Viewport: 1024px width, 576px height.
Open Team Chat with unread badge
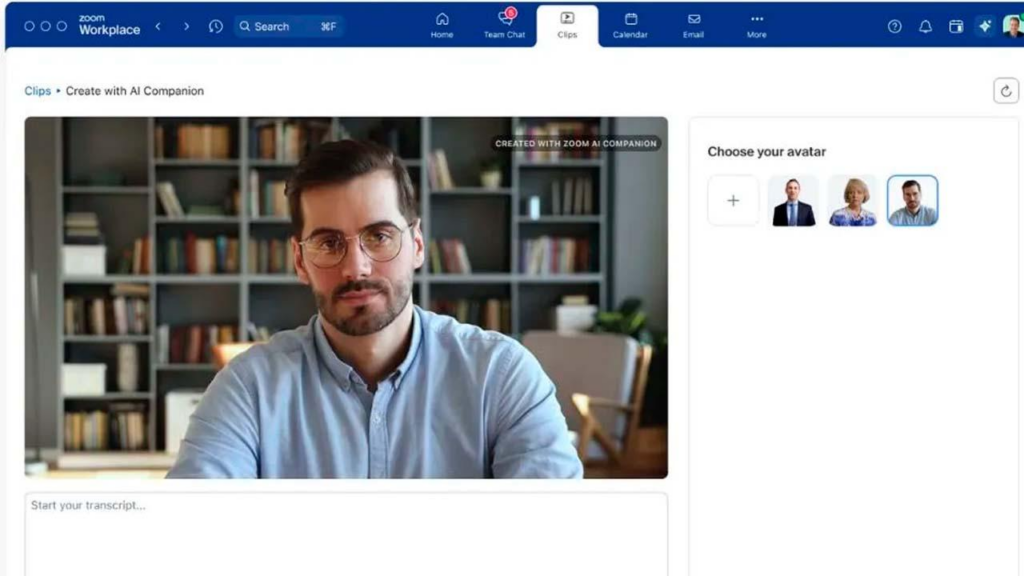504,25
